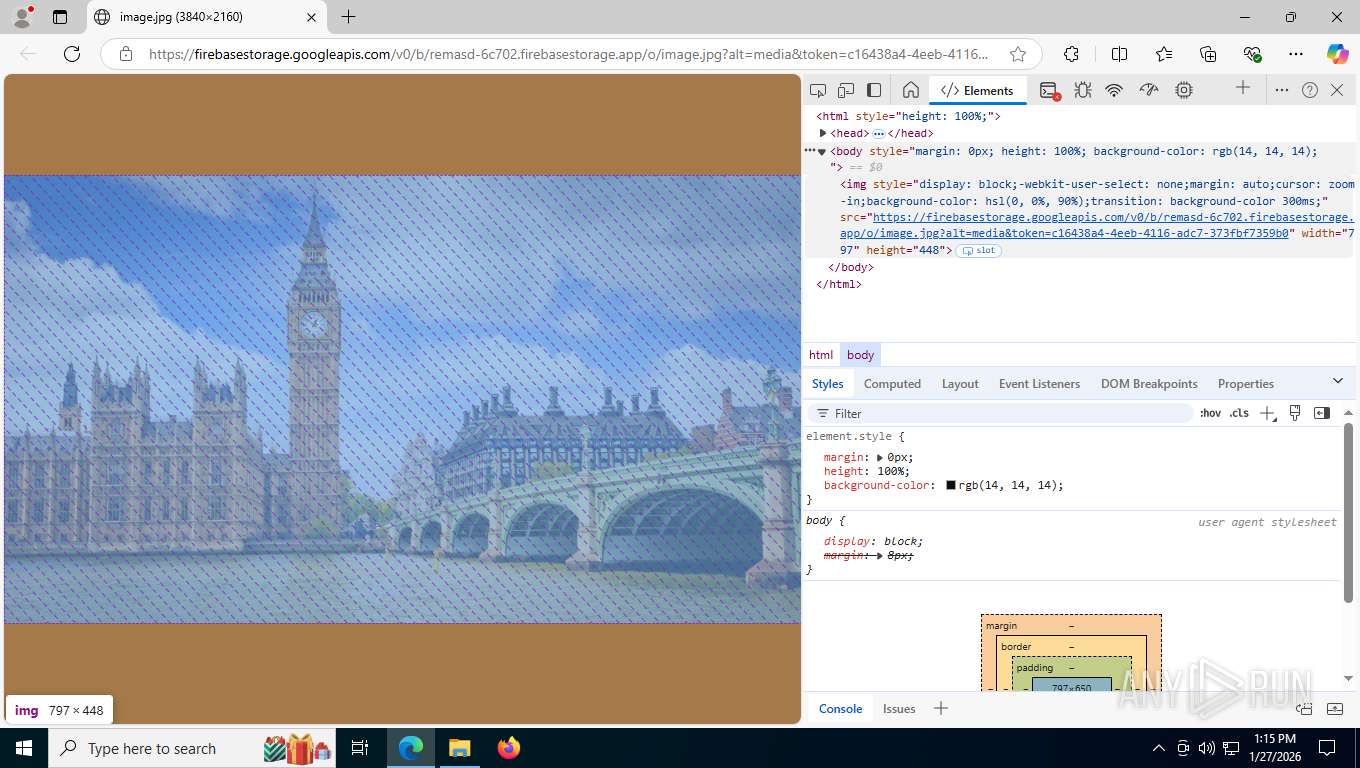Click the drawer dock toggle icon

point(1304,709)
